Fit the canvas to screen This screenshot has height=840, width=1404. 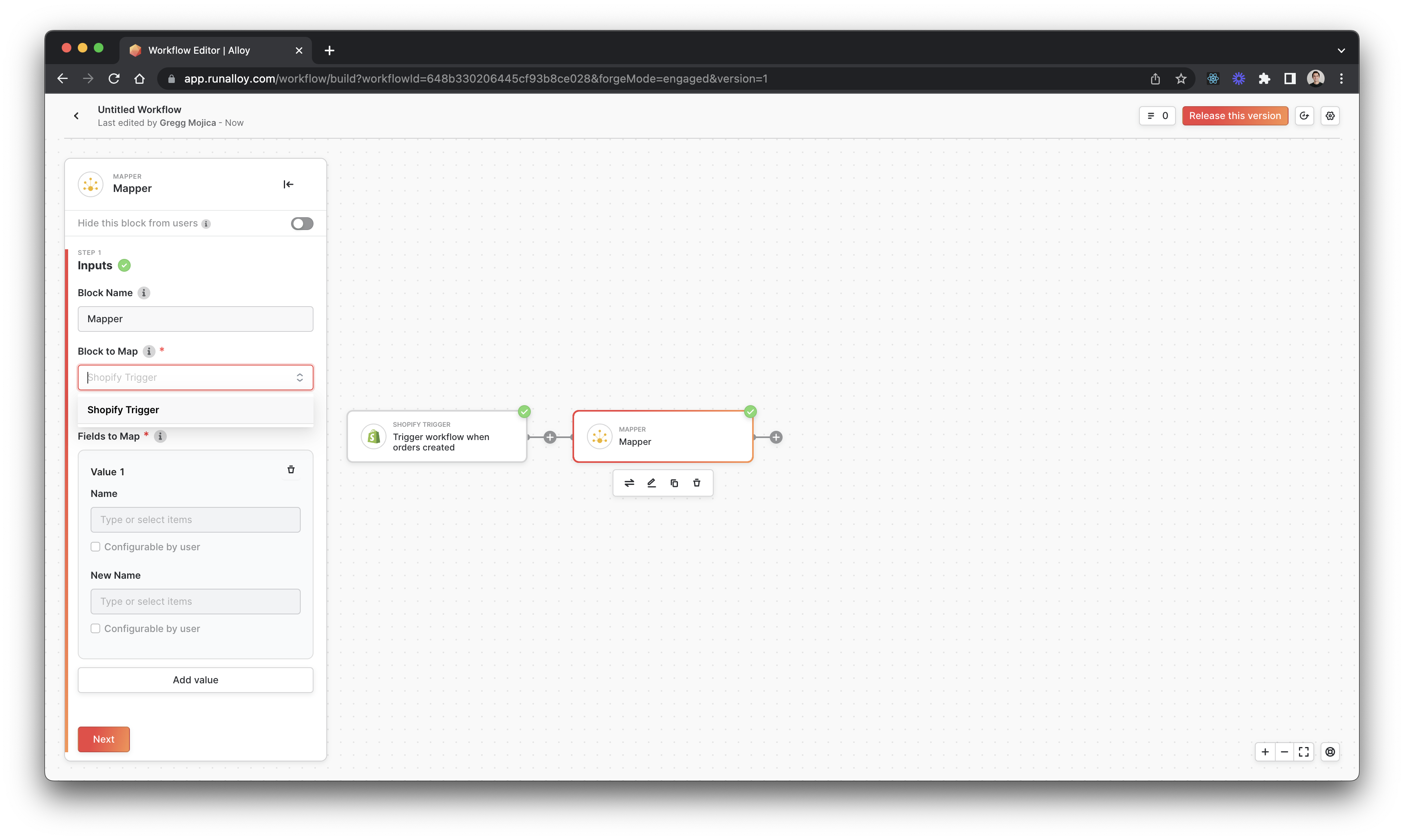[1304, 752]
